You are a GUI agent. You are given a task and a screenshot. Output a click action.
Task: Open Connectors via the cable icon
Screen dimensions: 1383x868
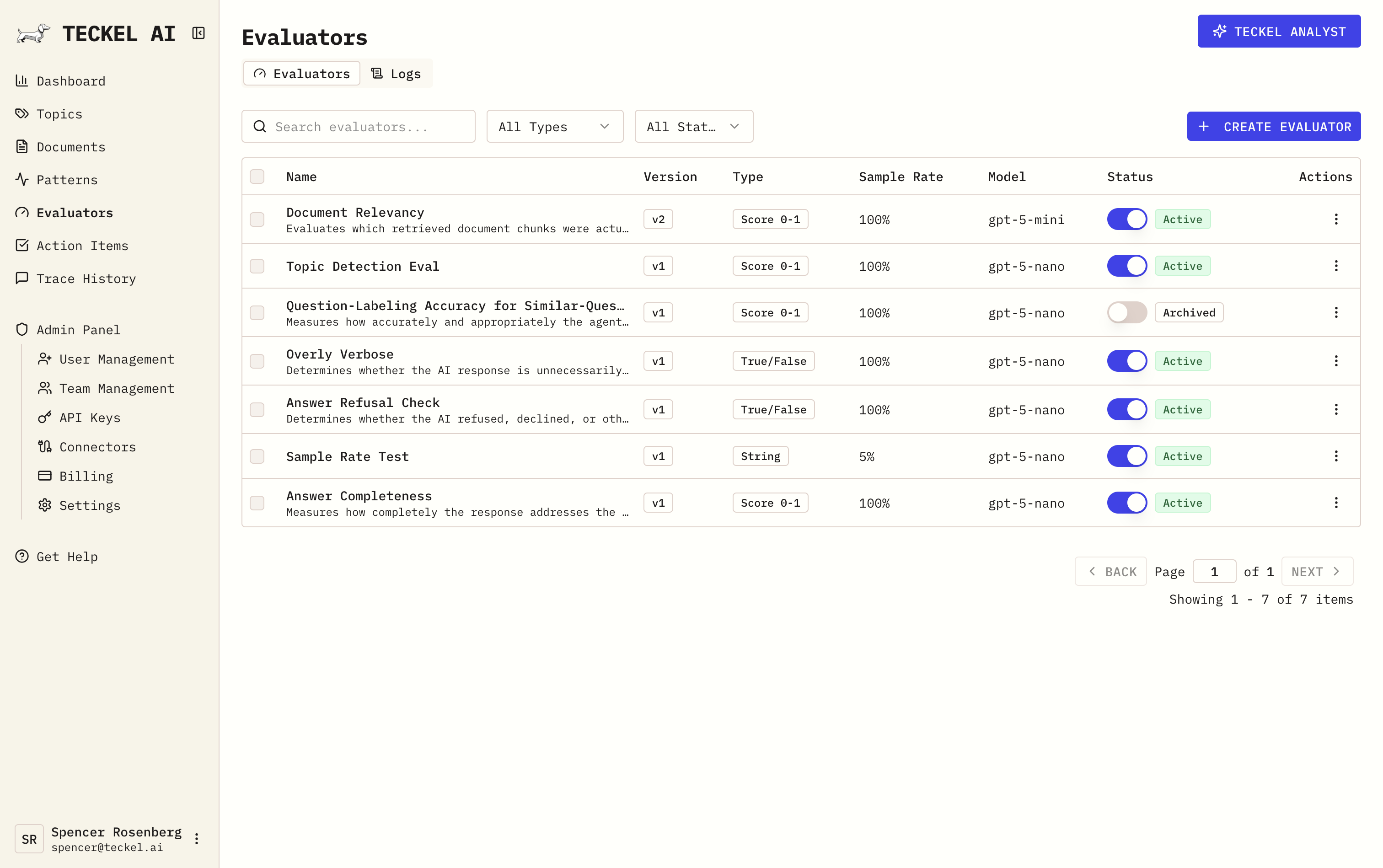pos(45,447)
